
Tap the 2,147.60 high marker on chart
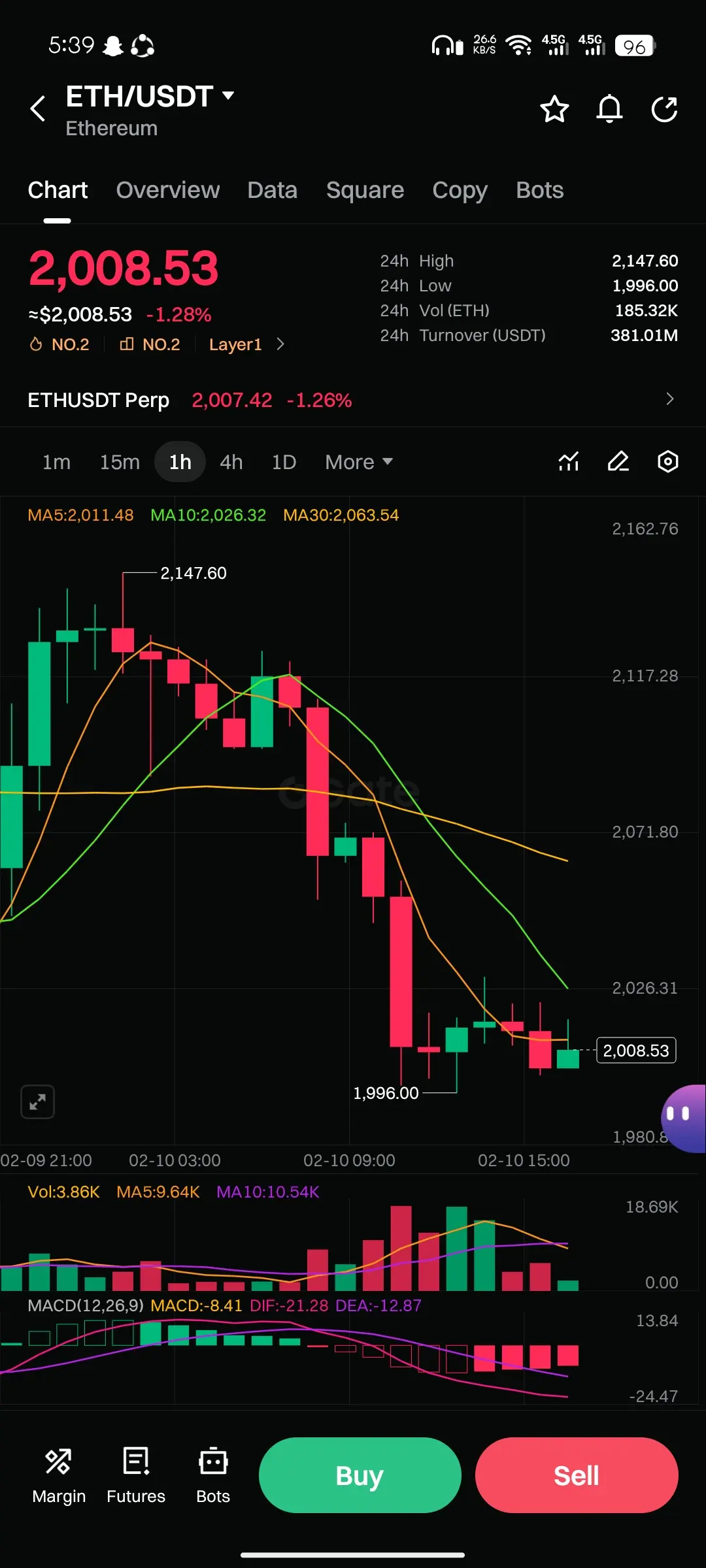[193, 573]
